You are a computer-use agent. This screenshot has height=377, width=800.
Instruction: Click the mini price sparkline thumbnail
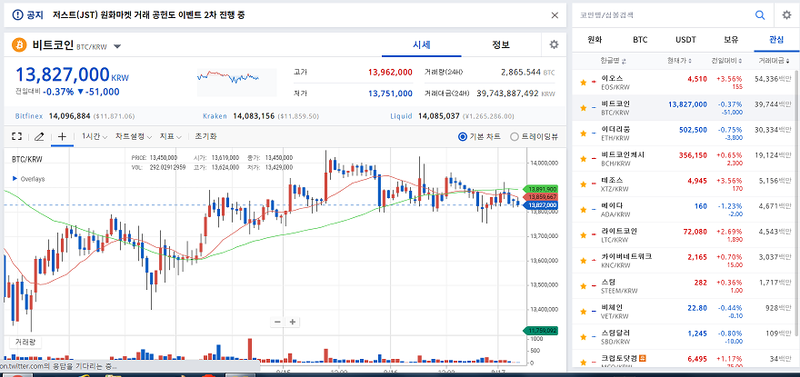click(x=236, y=82)
